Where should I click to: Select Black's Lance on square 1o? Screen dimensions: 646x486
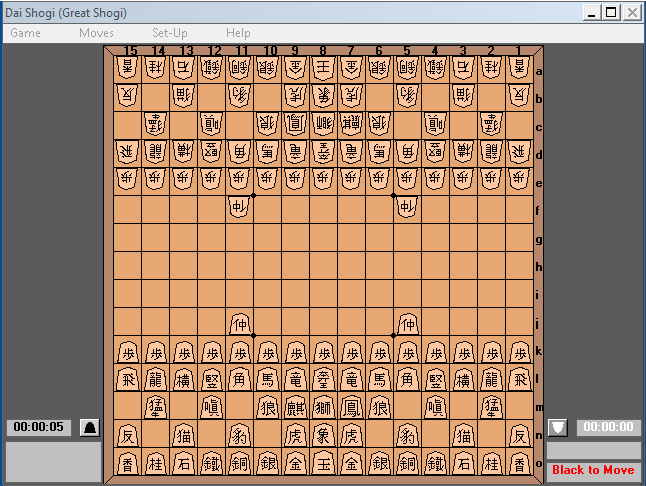pos(519,464)
